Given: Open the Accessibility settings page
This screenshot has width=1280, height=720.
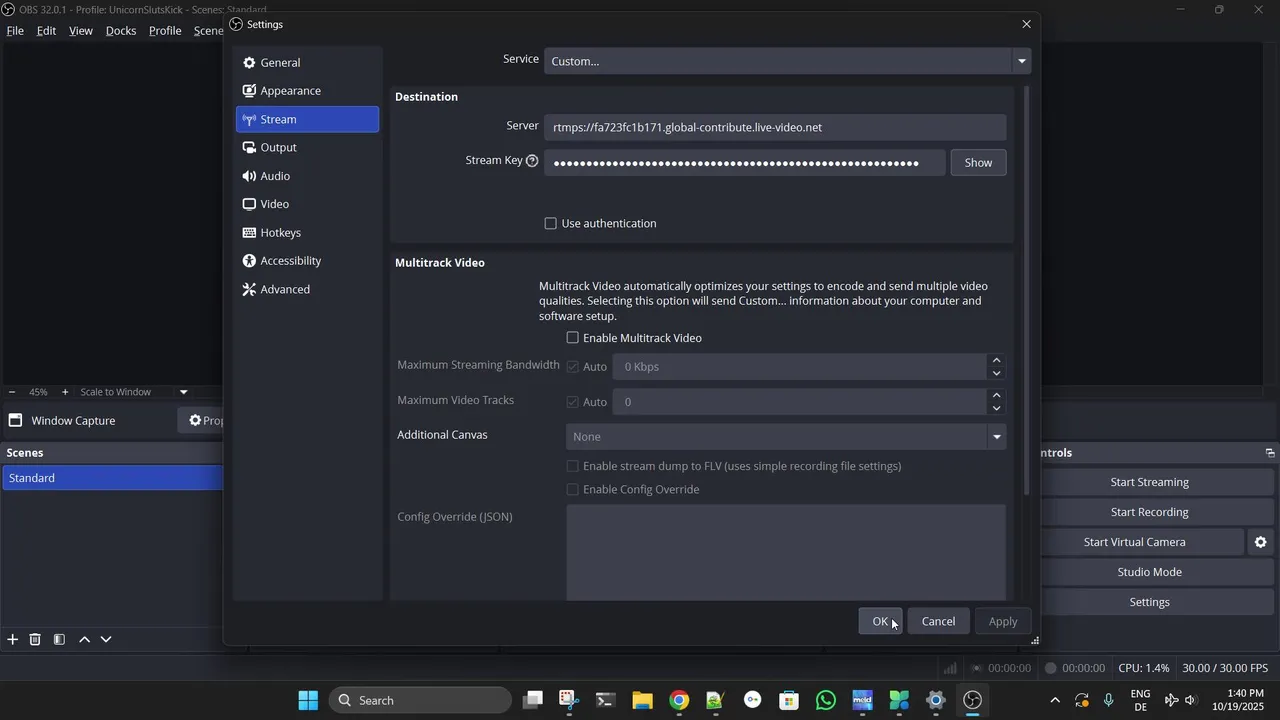Looking at the screenshot, I should [308, 261].
